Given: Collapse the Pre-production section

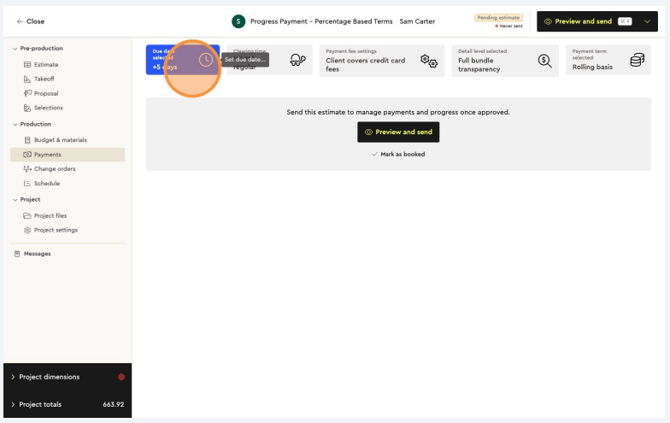Looking at the screenshot, I should [15, 48].
